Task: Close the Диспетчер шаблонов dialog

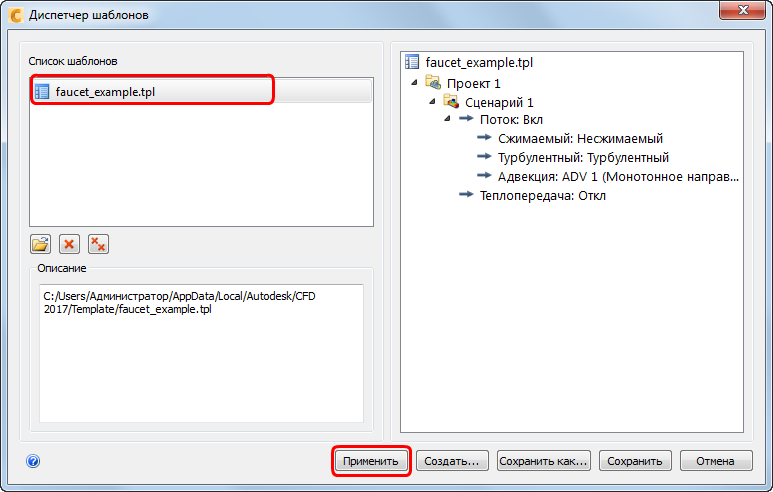Action: coord(743,10)
